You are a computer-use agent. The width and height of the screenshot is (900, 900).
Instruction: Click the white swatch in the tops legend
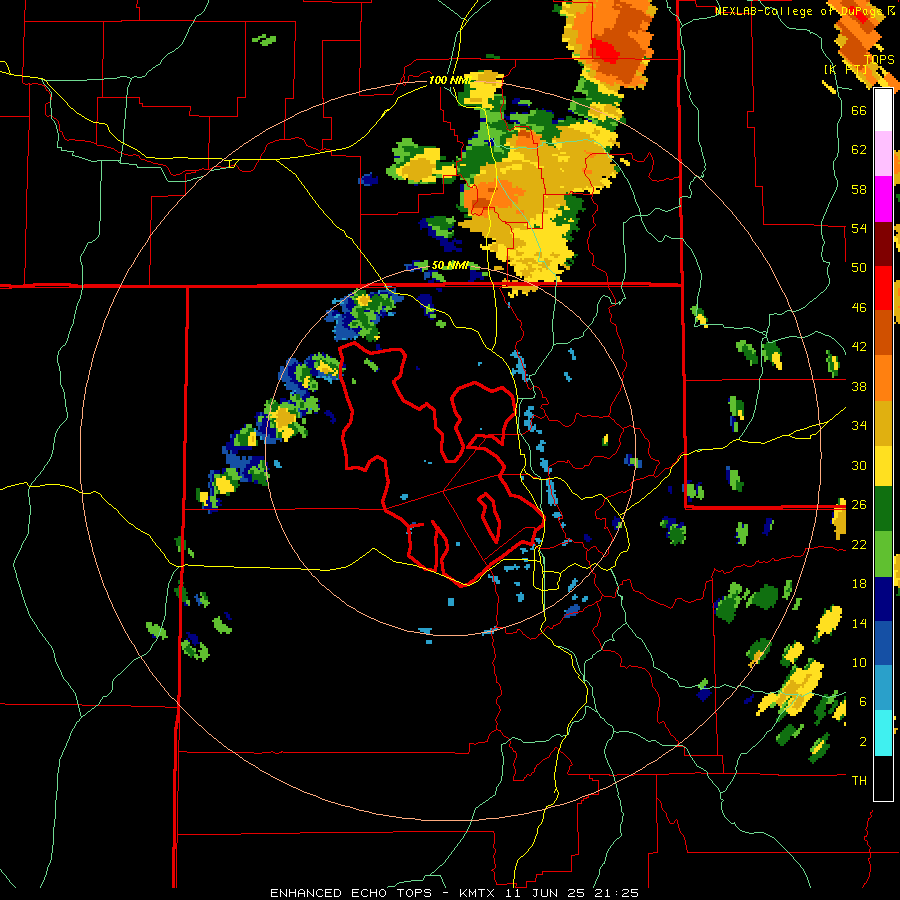pos(883,110)
